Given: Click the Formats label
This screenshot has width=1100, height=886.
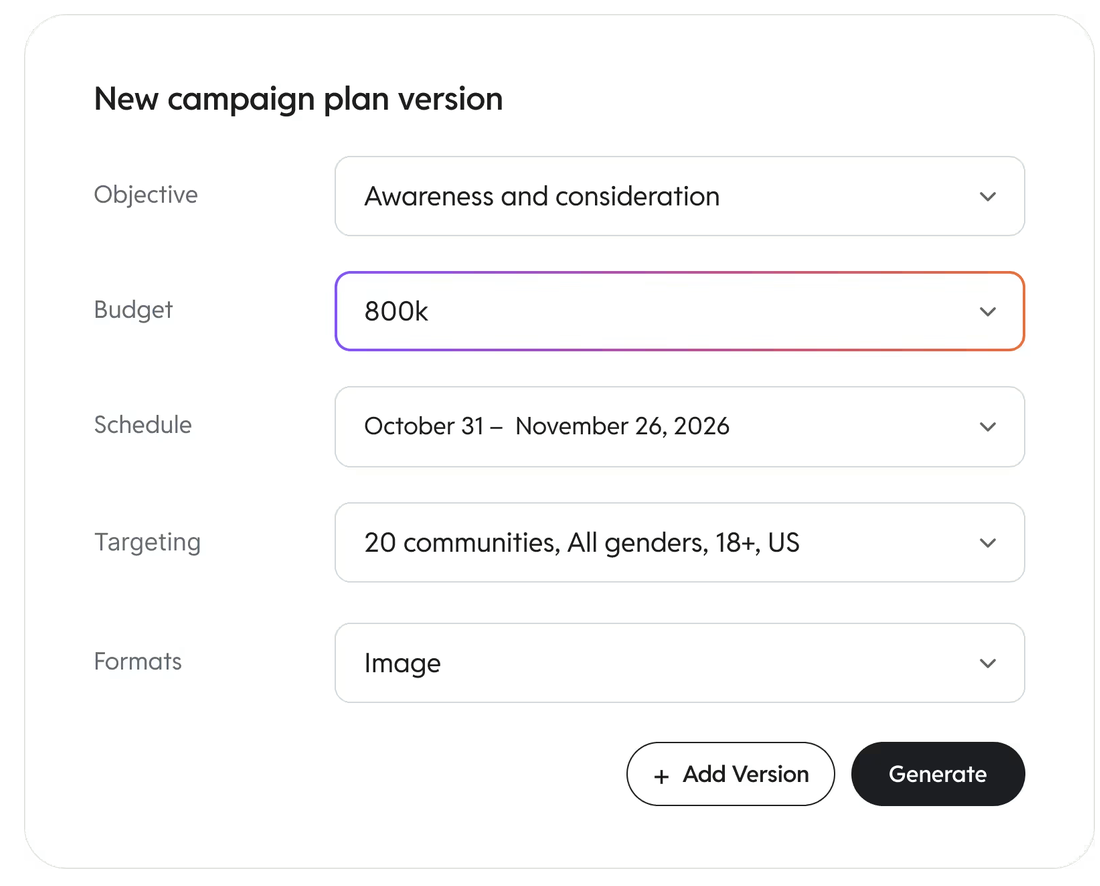Looking at the screenshot, I should click(138, 661).
